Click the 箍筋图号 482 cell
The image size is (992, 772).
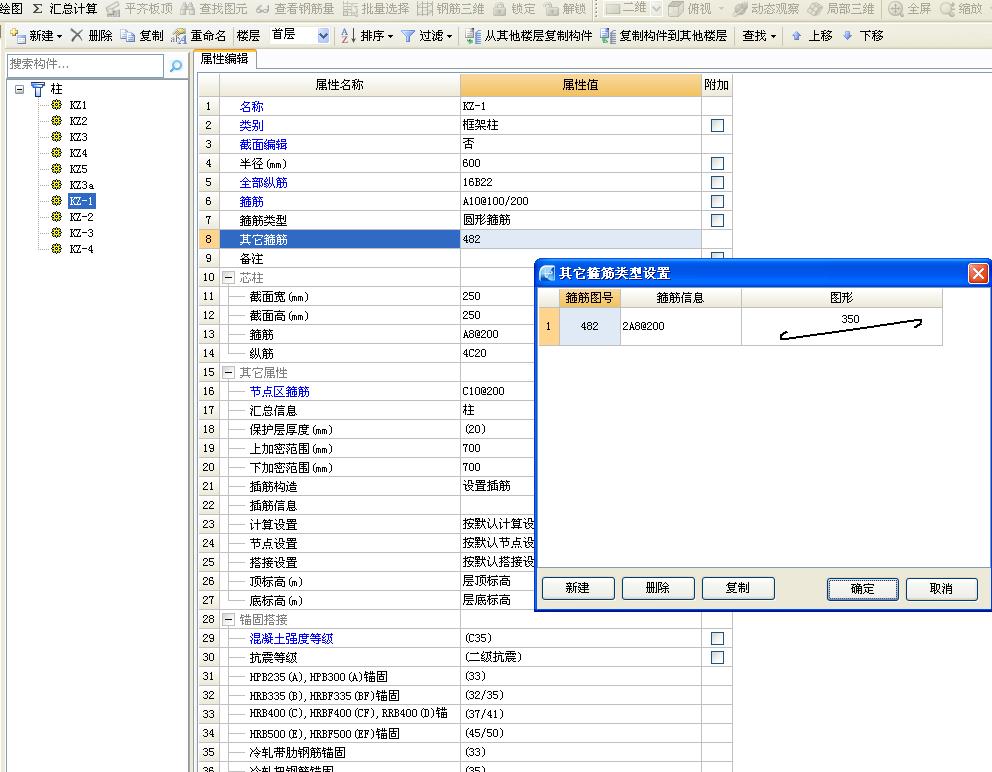(590, 326)
